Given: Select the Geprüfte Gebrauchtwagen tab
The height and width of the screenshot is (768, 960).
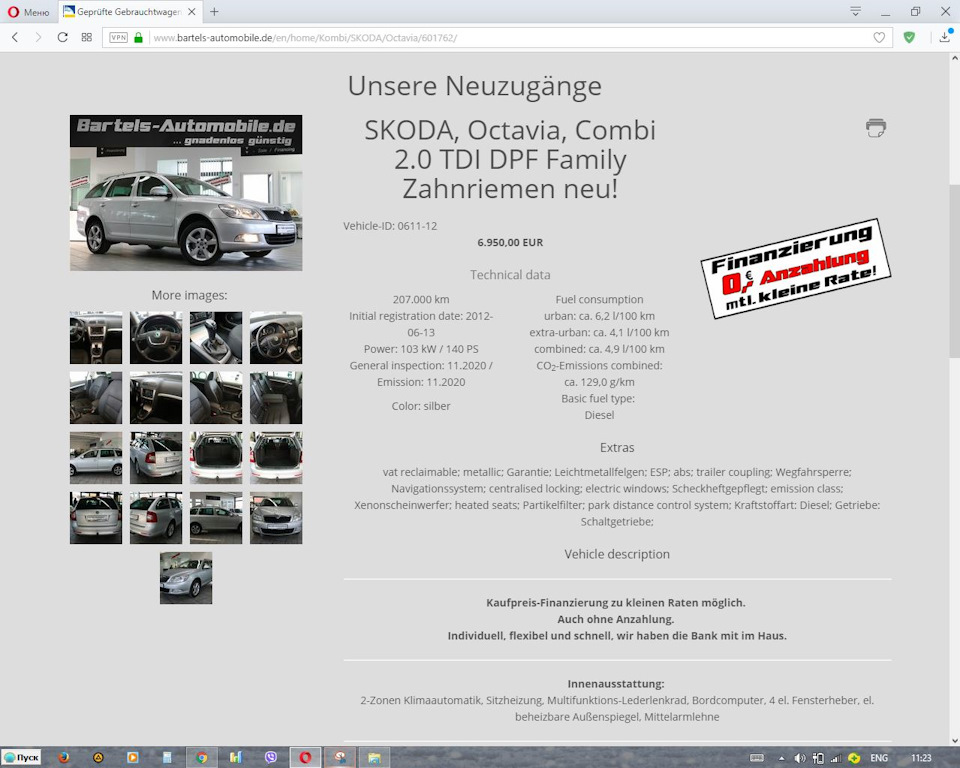Looking at the screenshot, I should 129,12.
